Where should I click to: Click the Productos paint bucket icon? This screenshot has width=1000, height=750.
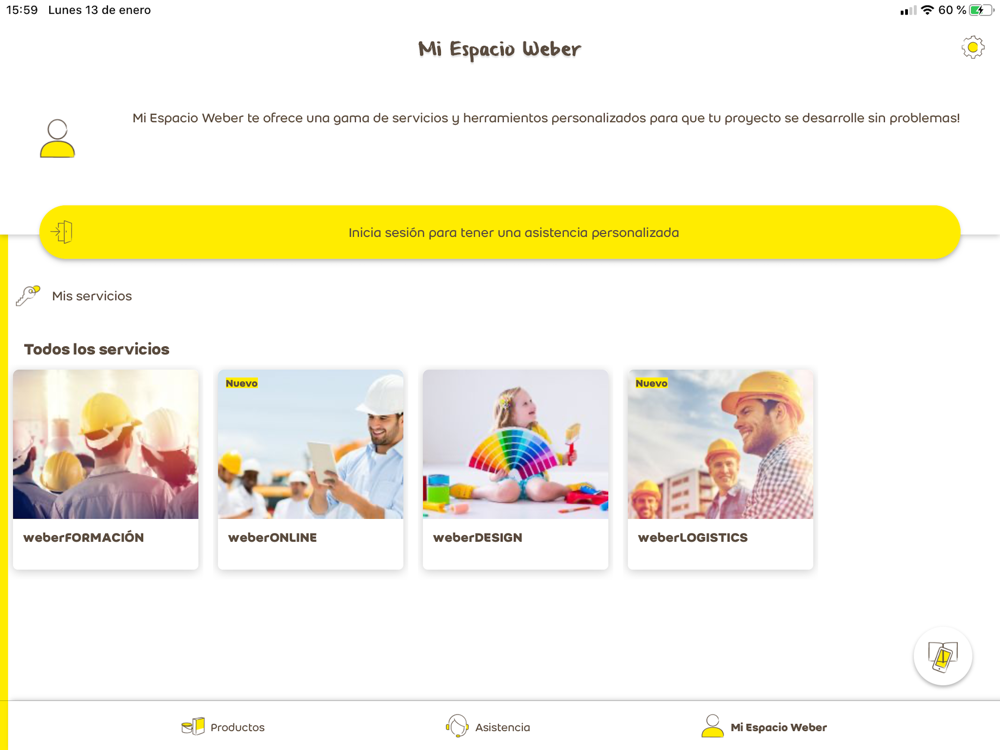coord(193,726)
